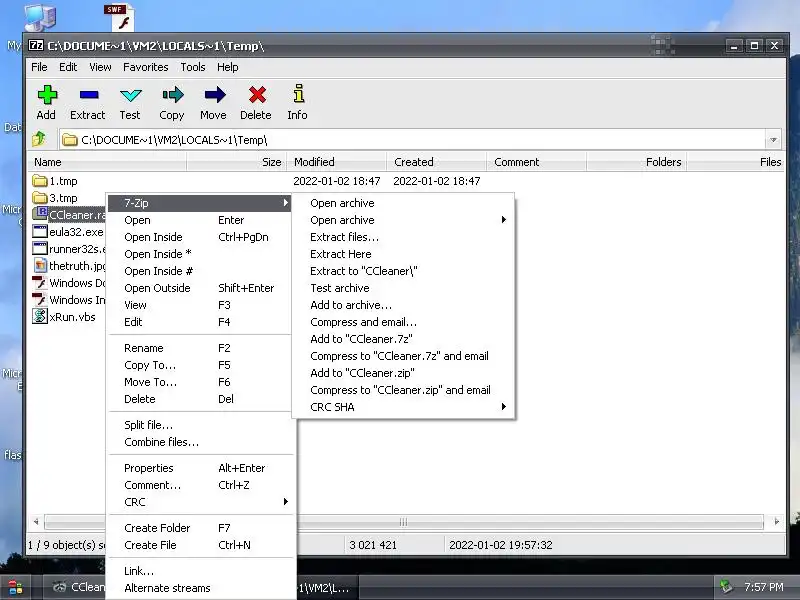Select the runner32s file icon
This screenshot has width=800, height=600.
coord(40,248)
